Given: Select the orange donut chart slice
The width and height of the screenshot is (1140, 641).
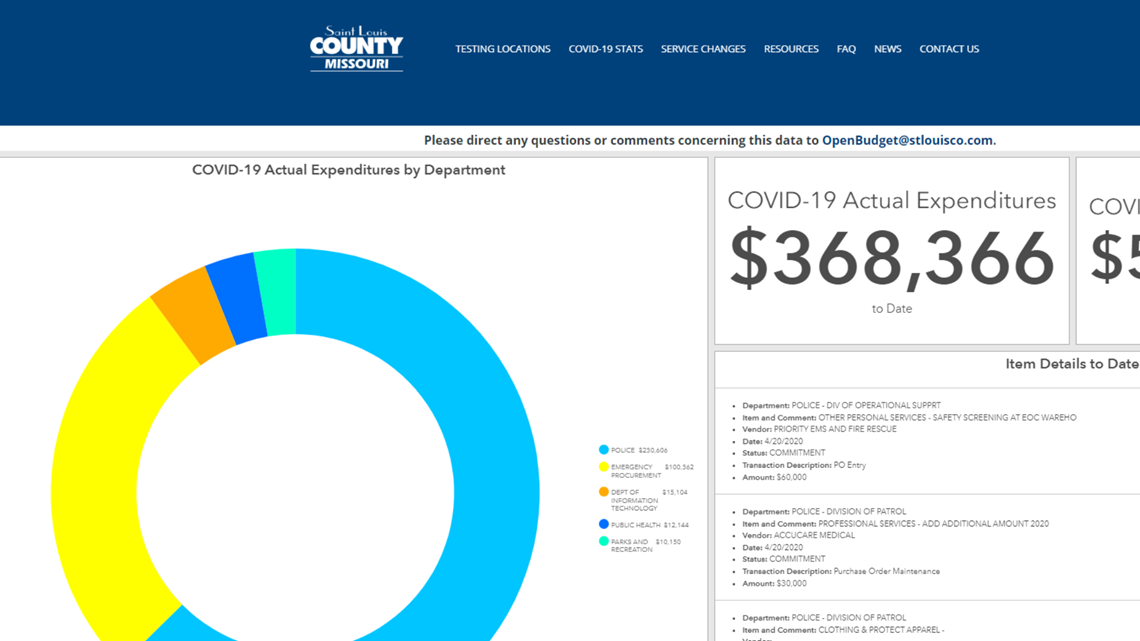Looking at the screenshot, I should [192, 315].
